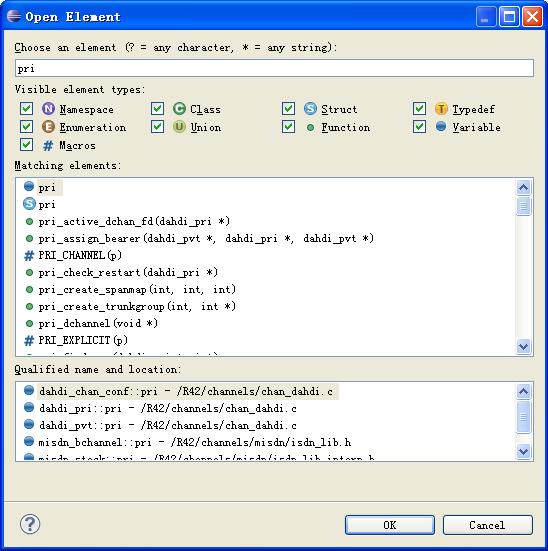Click the element search field containing pri
548x551 pixels.
[x=274, y=68]
